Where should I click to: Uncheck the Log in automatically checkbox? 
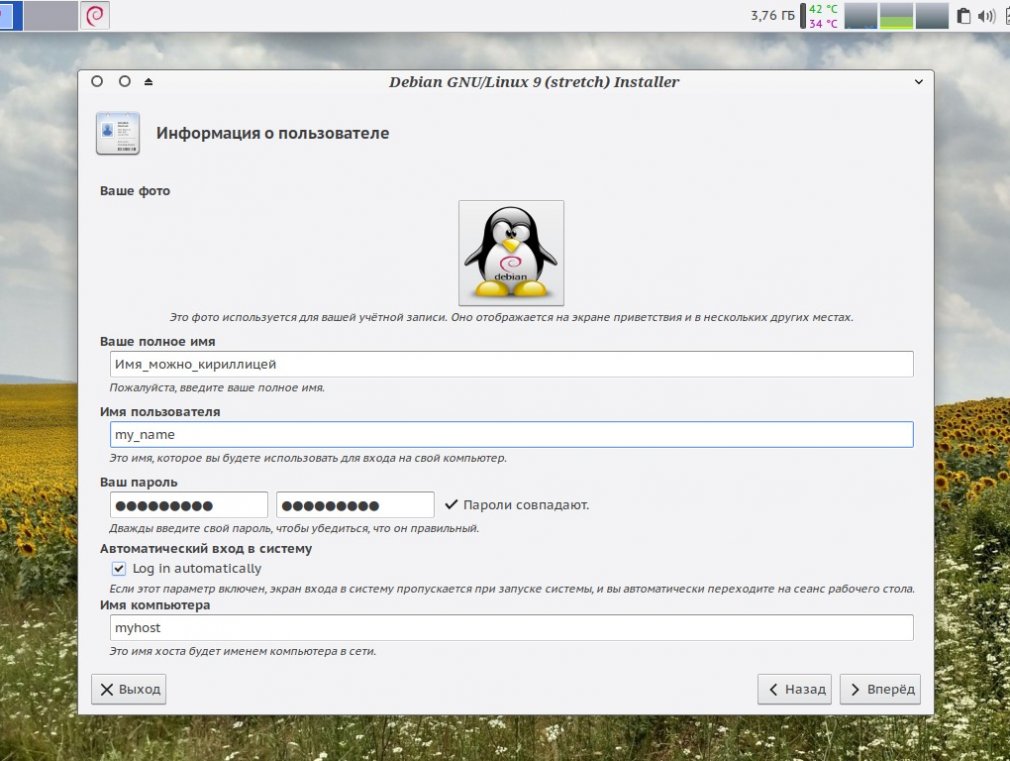click(x=119, y=568)
